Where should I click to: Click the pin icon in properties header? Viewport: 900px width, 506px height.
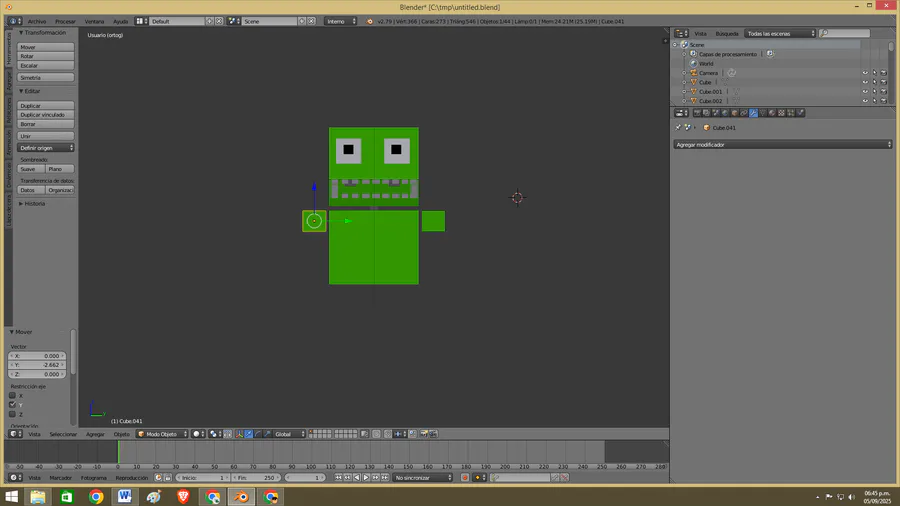pos(678,127)
